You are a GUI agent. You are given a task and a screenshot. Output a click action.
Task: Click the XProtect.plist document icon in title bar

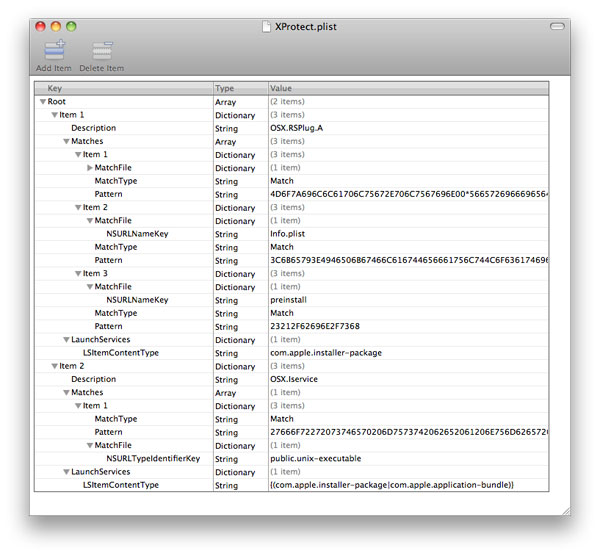point(266,27)
